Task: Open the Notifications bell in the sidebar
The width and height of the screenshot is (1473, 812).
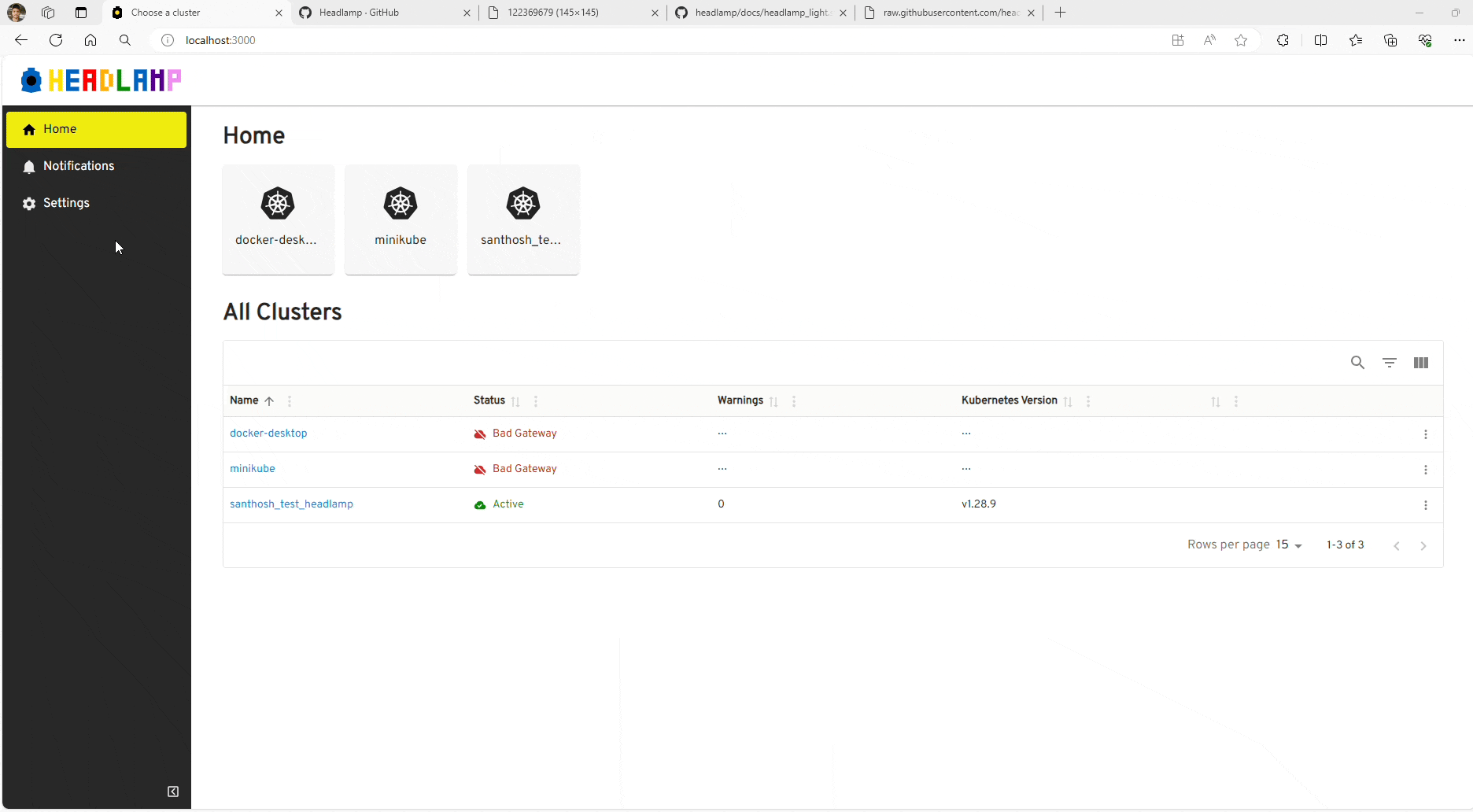Action: pos(79,166)
